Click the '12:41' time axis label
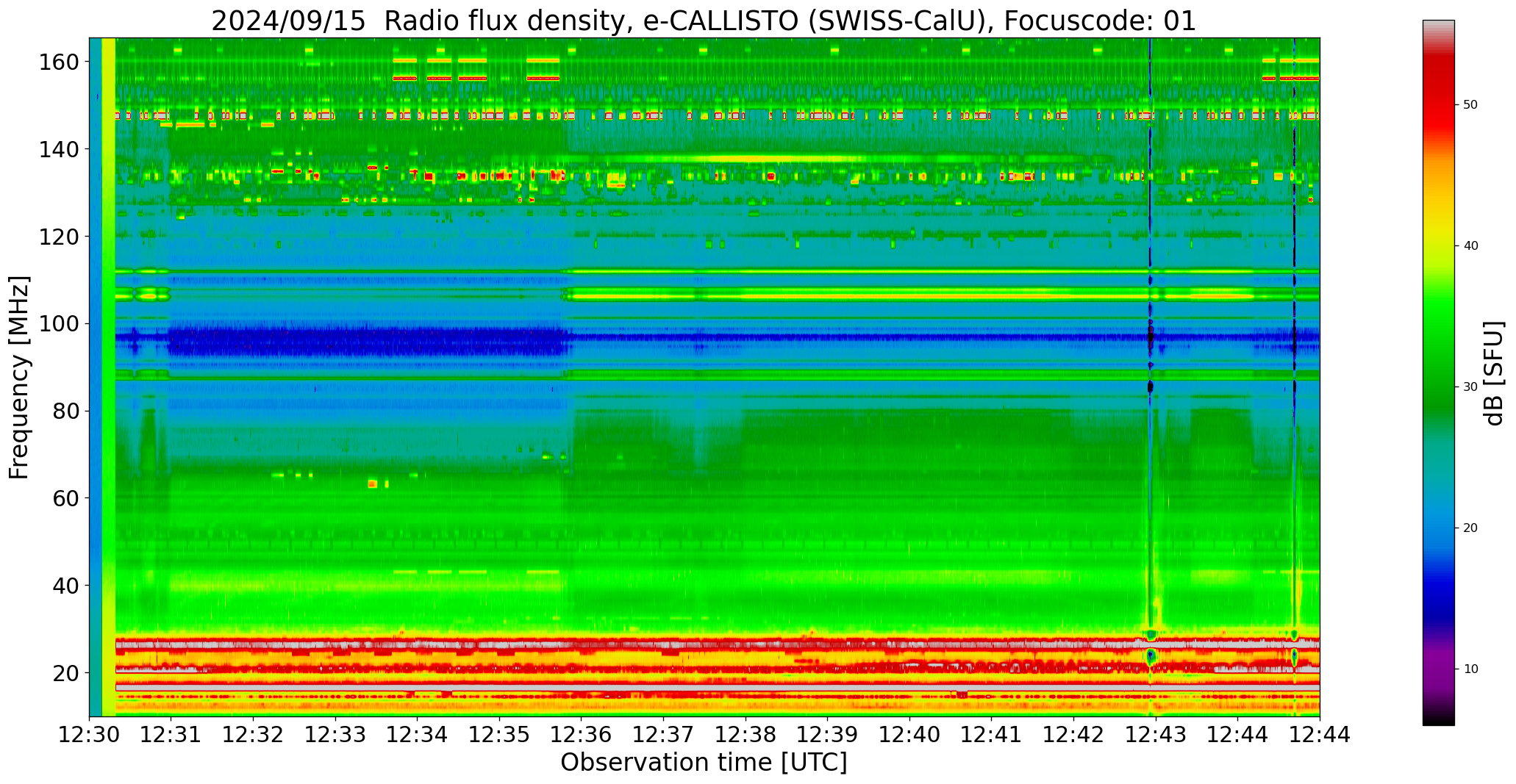The height and width of the screenshot is (784, 1516). [x=992, y=735]
